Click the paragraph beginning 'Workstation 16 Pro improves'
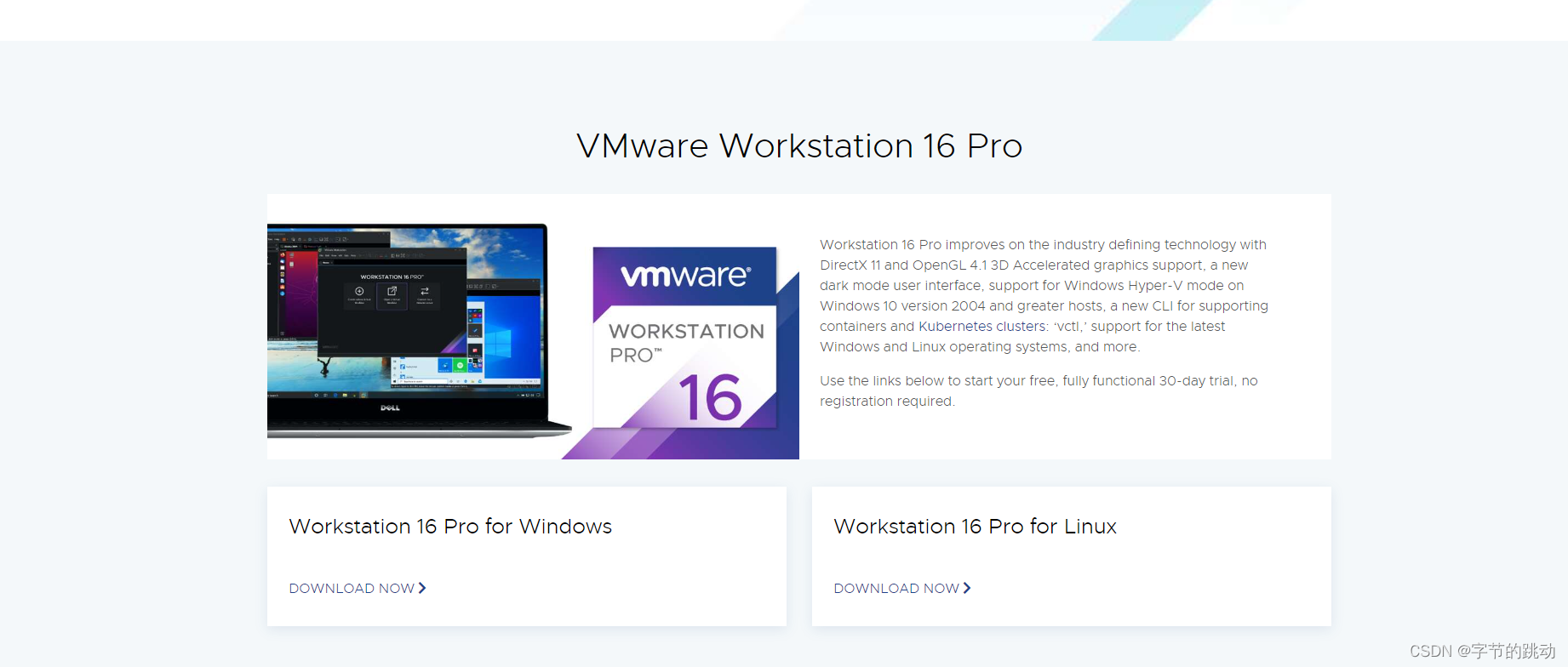This screenshot has height=667, width=1568. (1044, 295)
